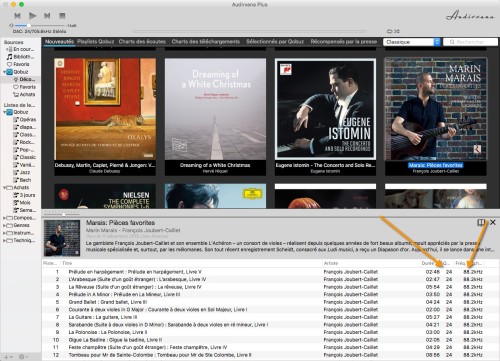
Task: Sort by Artiste column header
Action: click(331, 263)
